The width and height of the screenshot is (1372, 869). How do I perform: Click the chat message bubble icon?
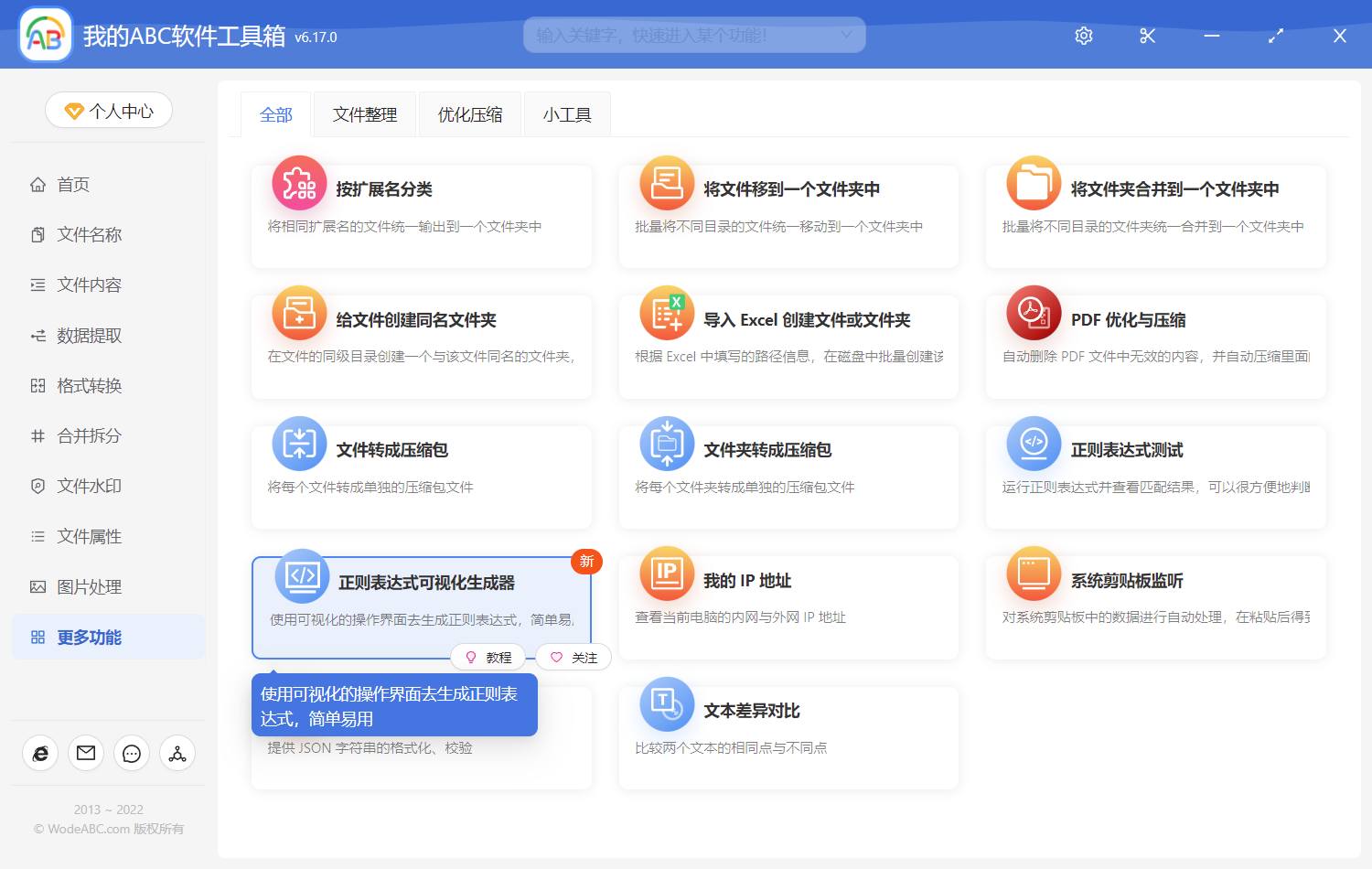[132, 753]
